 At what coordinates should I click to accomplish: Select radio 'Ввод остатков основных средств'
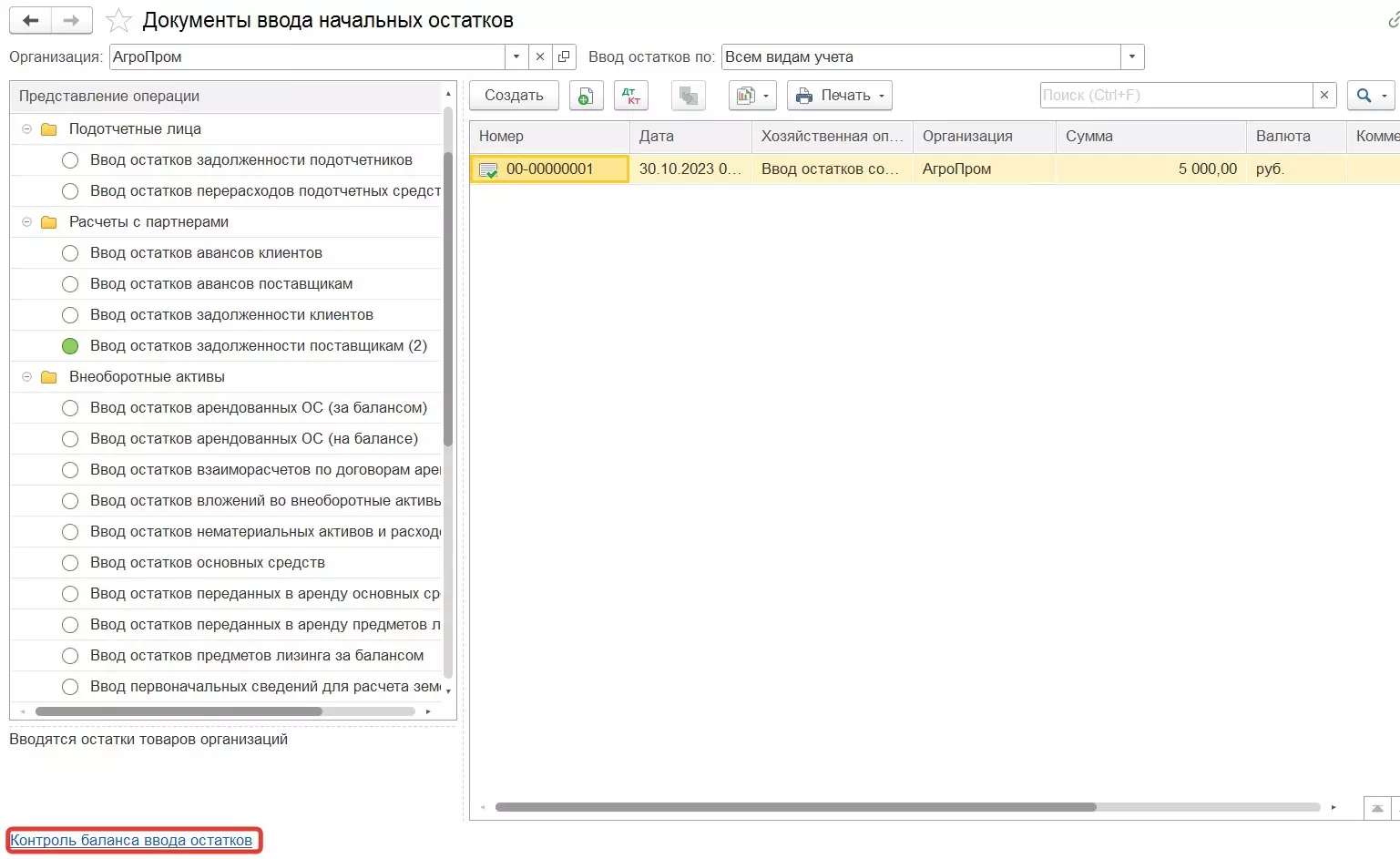pos(70,563)
